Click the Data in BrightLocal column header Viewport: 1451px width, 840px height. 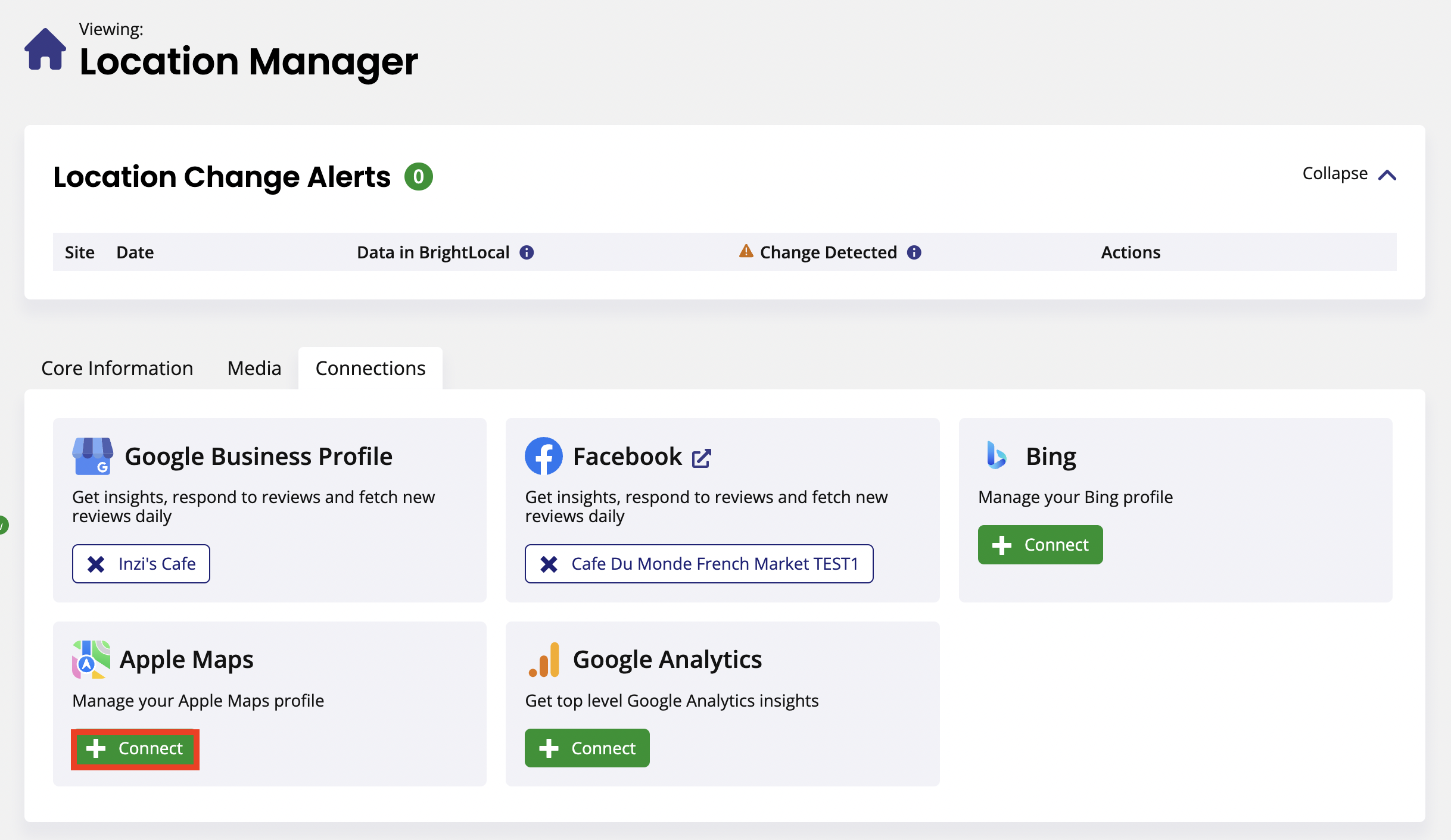click(433, 252)
